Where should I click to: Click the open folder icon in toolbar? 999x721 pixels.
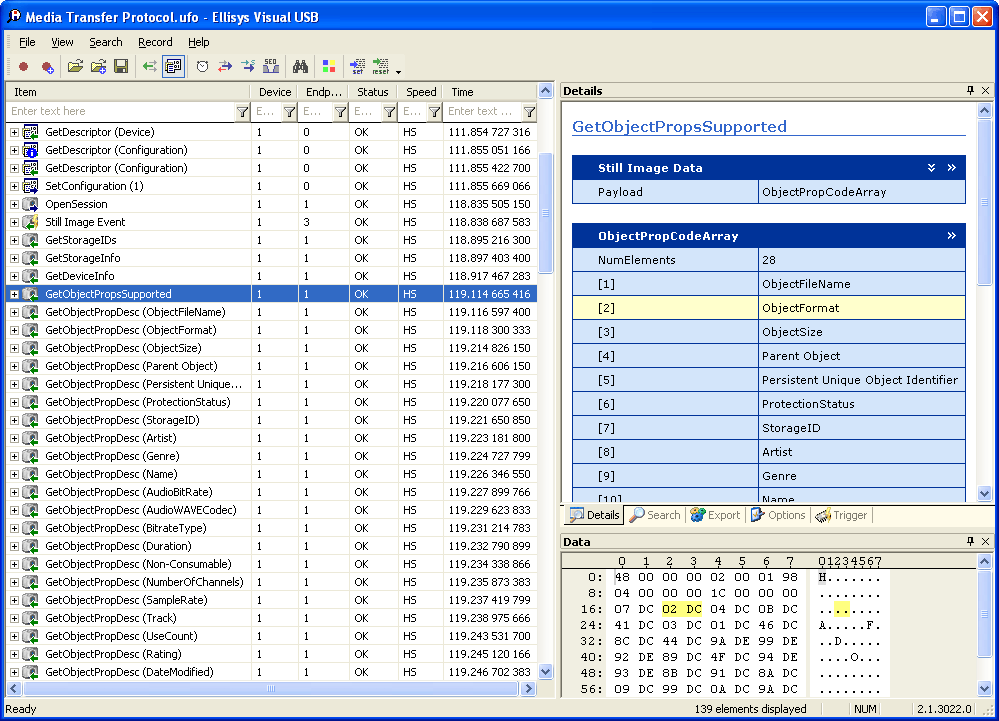click(x=75, y=67)
